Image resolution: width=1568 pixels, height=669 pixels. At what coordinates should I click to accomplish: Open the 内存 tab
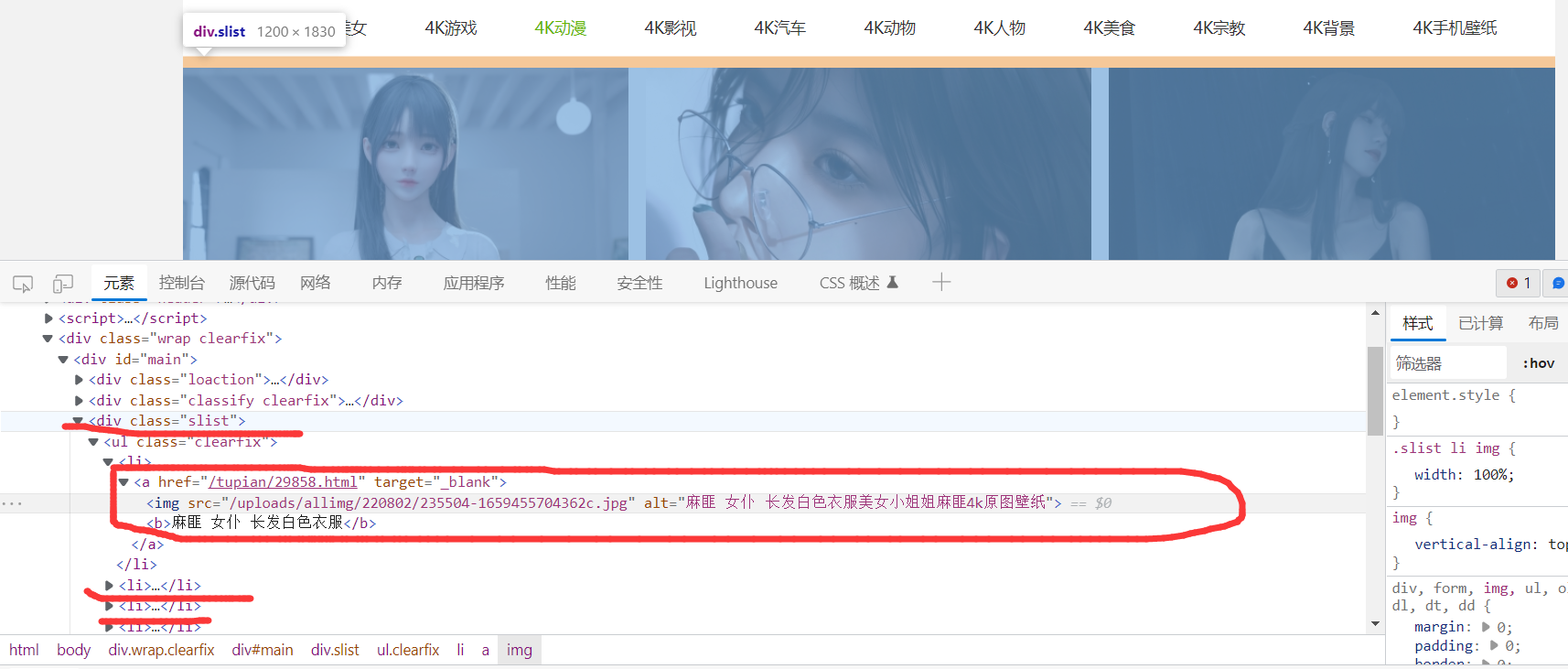click(x=387, y=283)
